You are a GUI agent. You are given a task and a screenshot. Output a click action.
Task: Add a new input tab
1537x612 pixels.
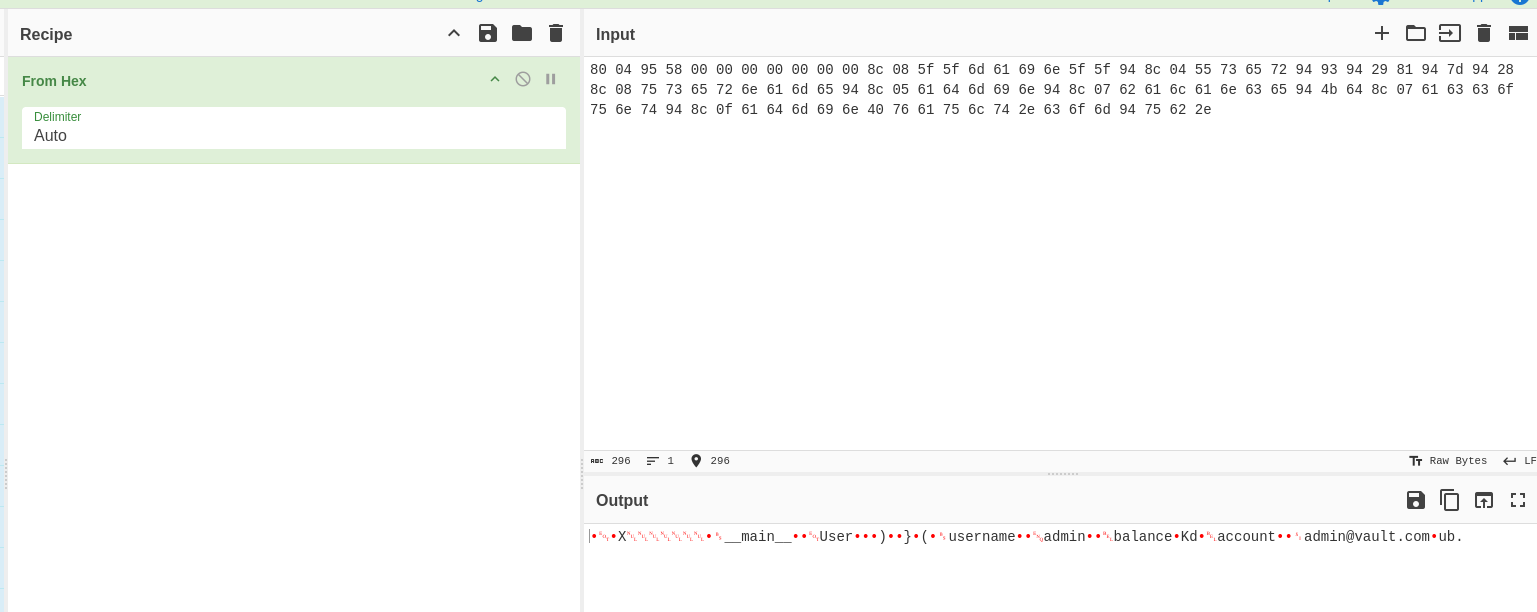click(x=1382, y=33)
